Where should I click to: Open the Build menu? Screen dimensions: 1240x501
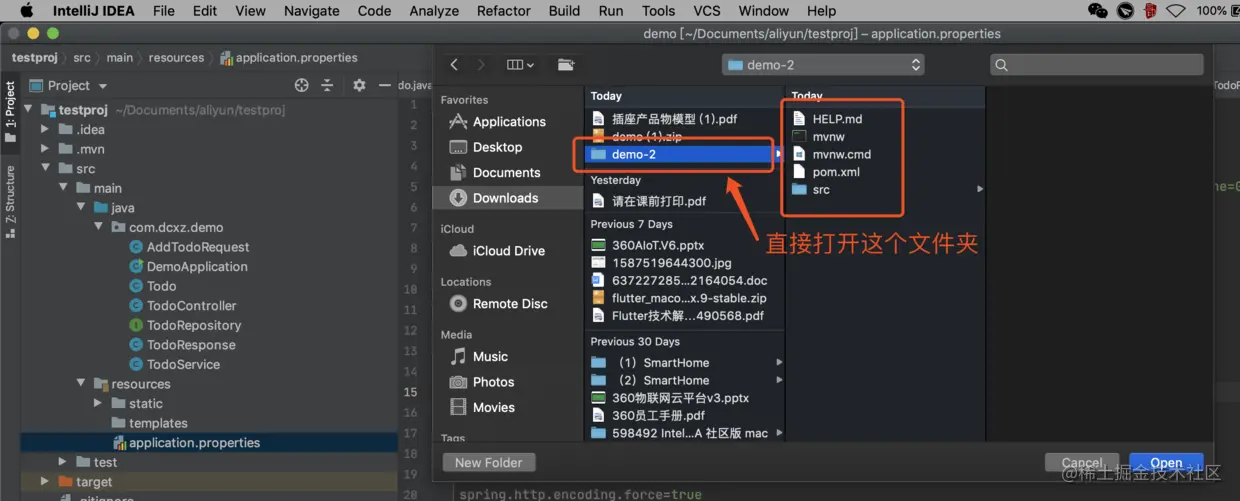564,11
